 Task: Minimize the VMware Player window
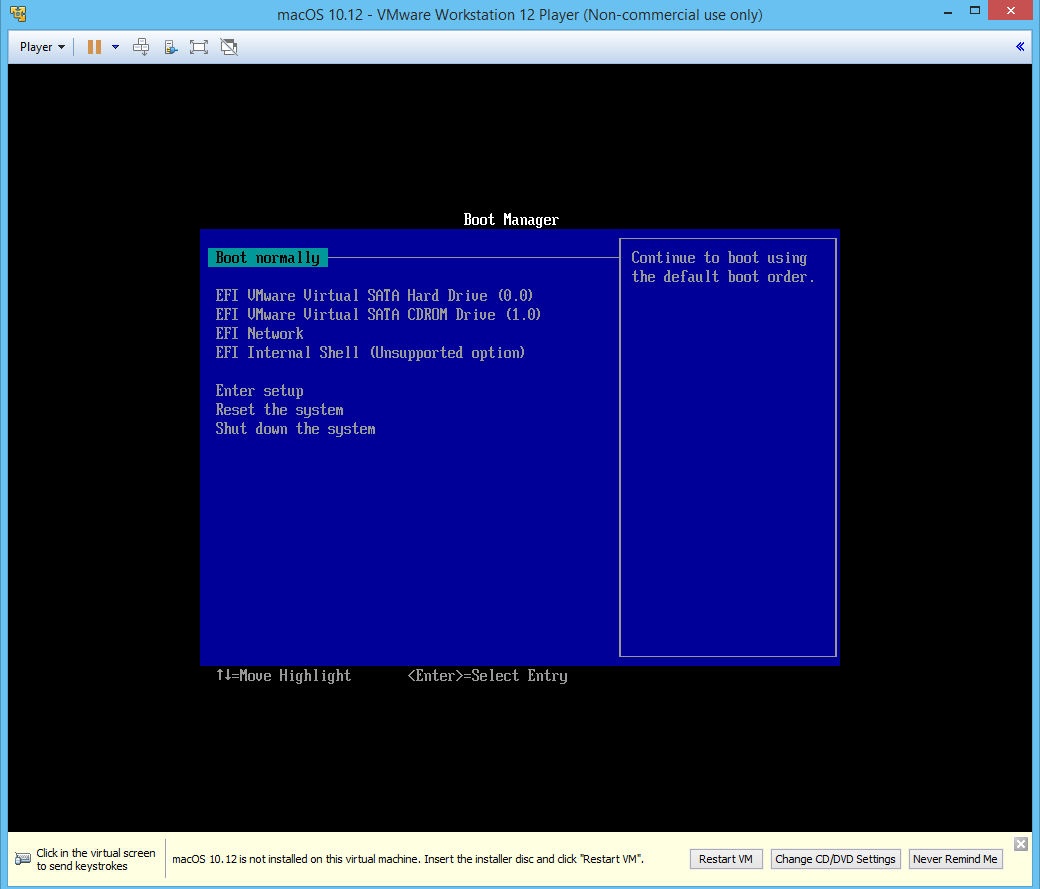pyautogui.click(x=948, y=12)
